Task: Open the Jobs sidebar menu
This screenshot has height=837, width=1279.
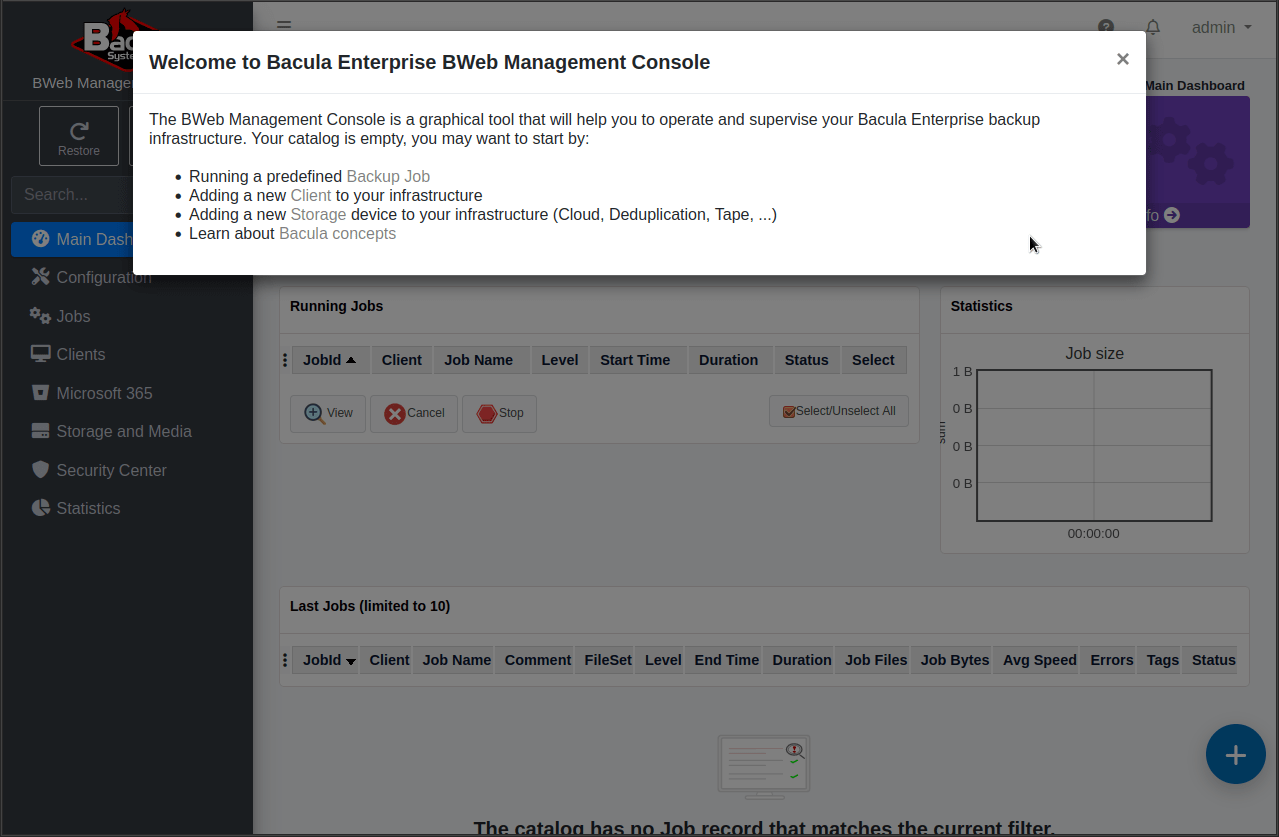Action: coord(60,316)
